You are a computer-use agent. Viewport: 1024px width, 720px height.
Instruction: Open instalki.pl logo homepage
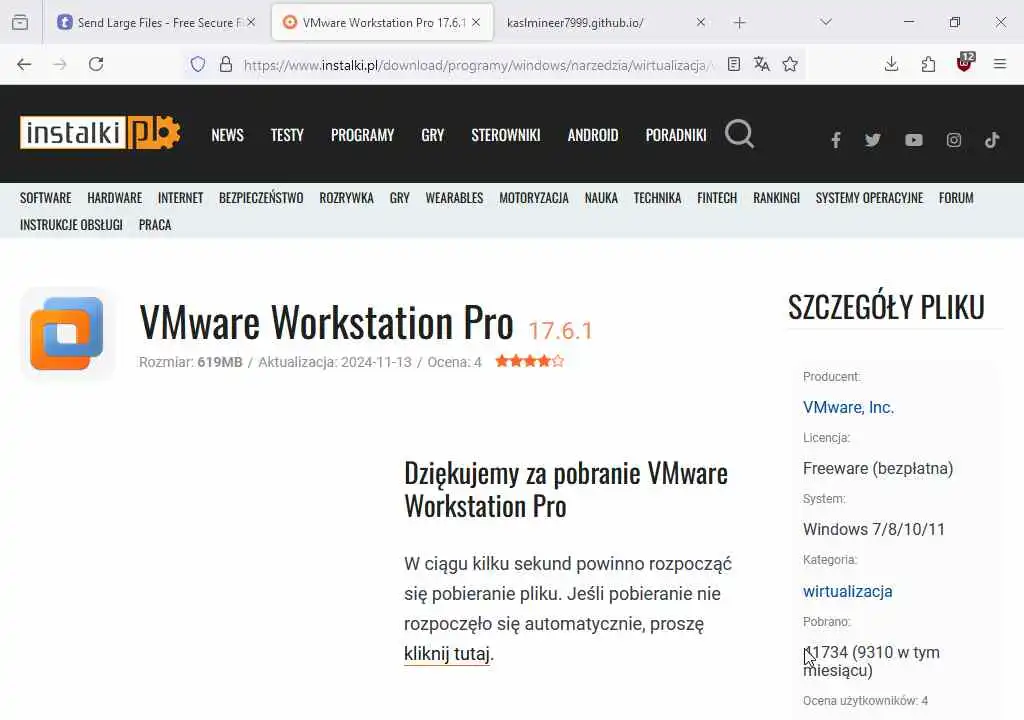click(100, 133)
